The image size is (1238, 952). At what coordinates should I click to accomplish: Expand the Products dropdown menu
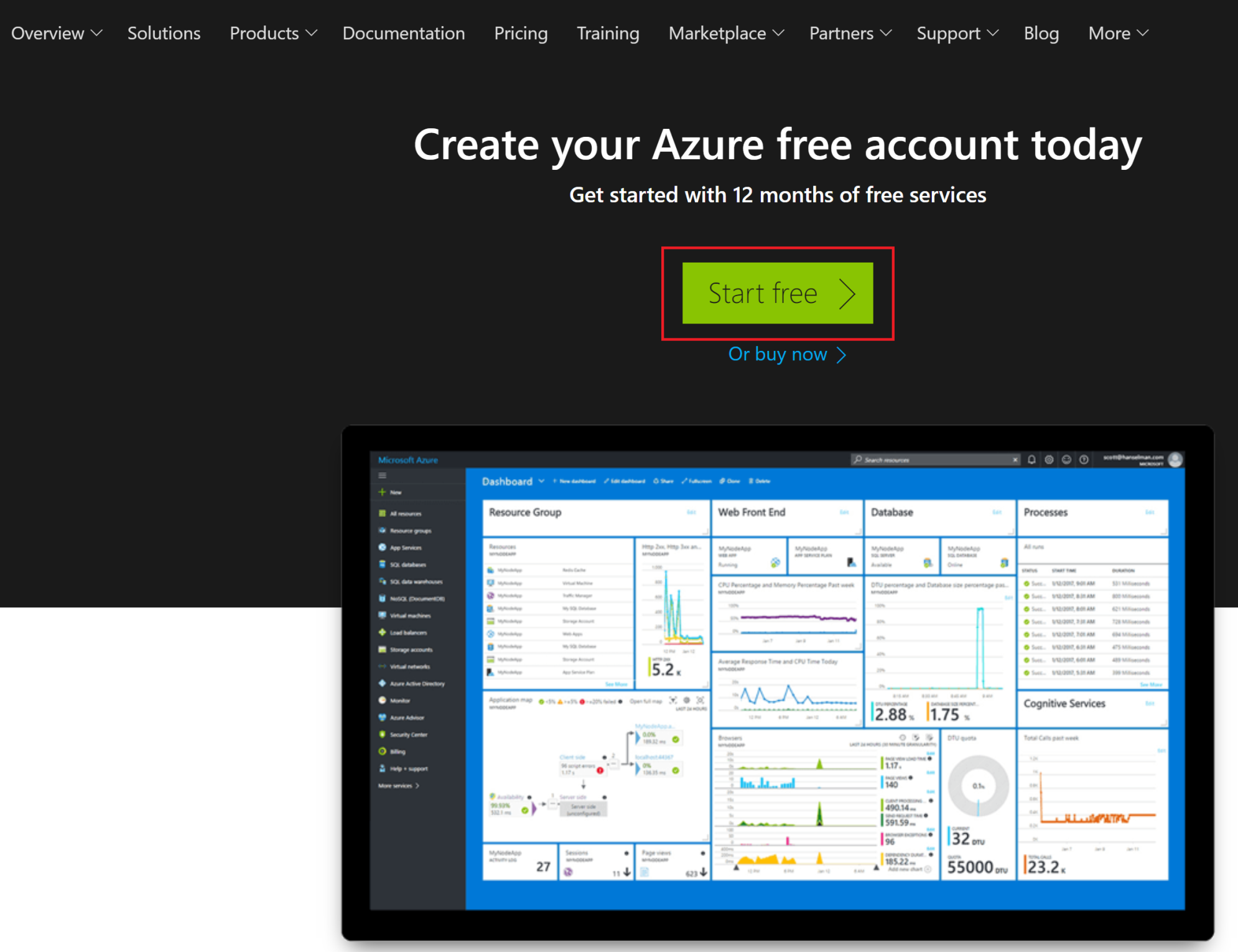point(273,33)
